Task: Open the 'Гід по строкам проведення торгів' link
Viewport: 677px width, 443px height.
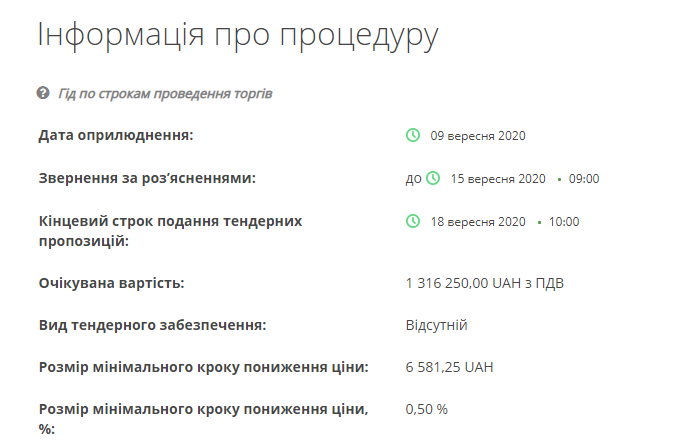Action: click(x=165, y=93)
